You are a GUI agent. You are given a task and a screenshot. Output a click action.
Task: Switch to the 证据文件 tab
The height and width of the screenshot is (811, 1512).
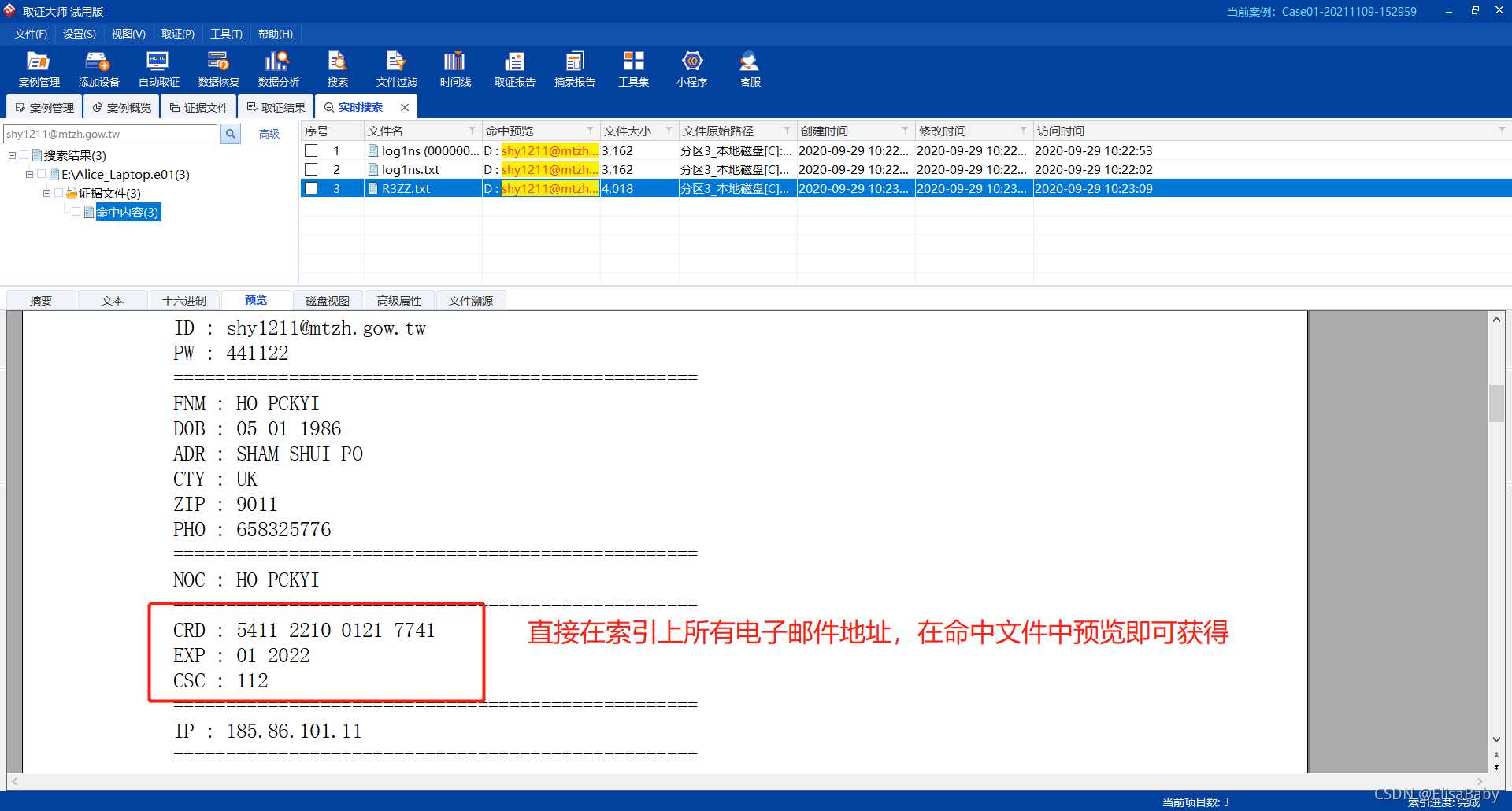199,107
